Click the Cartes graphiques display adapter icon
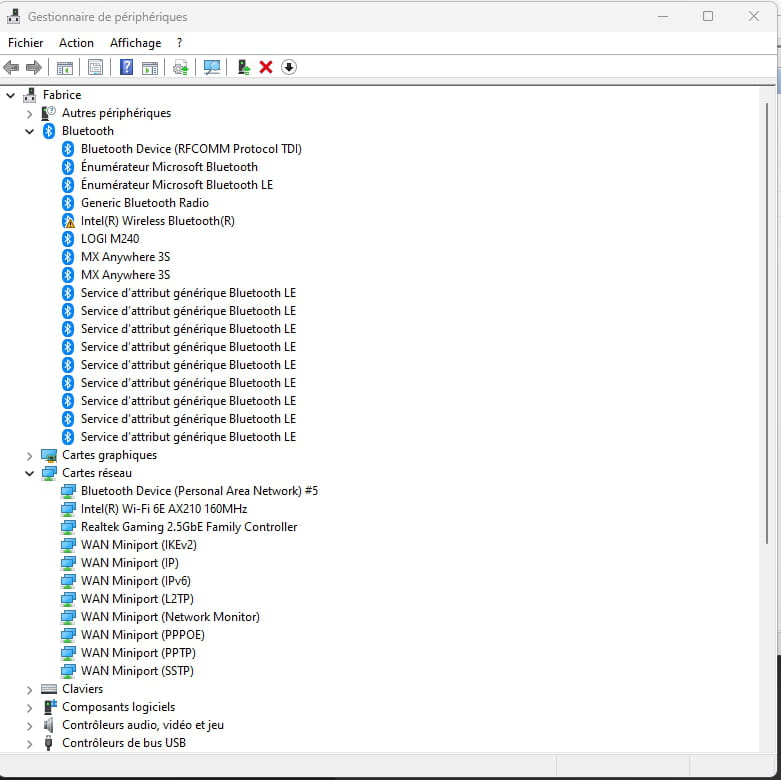 [49, 455]
